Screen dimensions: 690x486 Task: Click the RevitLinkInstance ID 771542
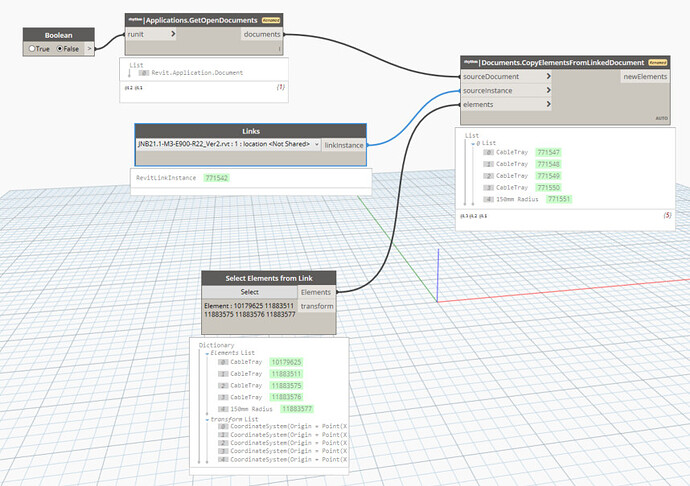tap(217, 178)
